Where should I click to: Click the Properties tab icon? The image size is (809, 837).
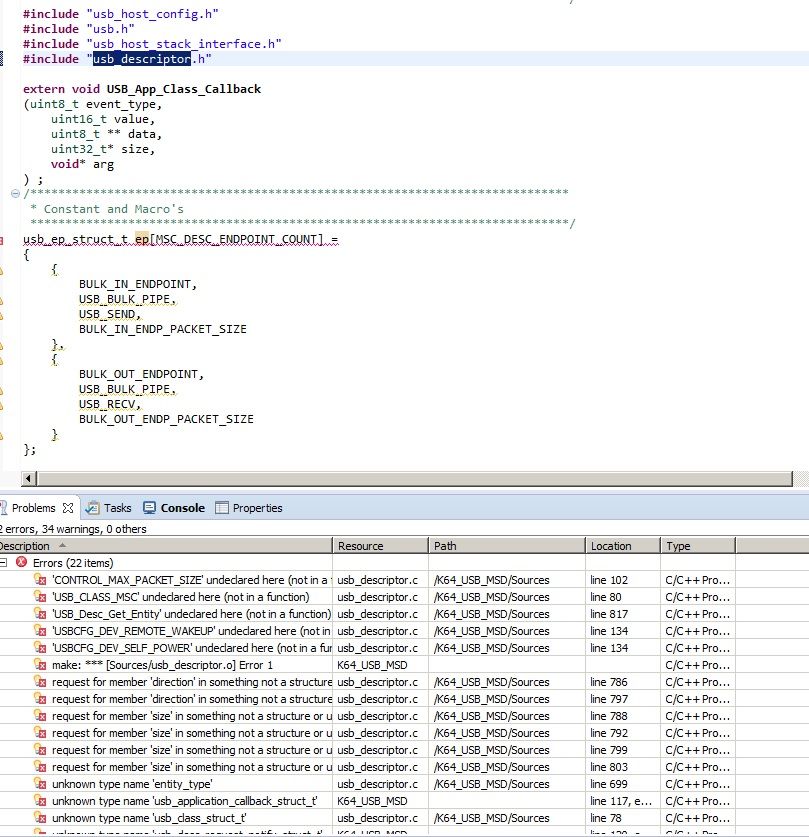pos(221,508)
